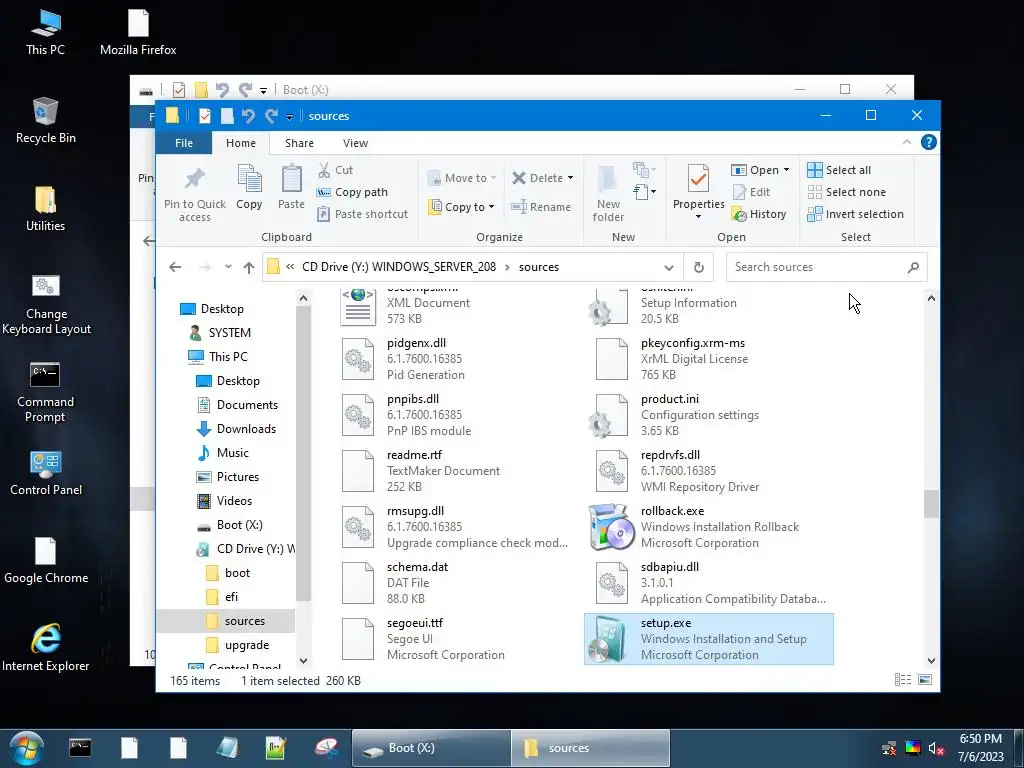
Task: Switch to the View ribbon tab
Action: pyautogui.click(x=355, y=143)
